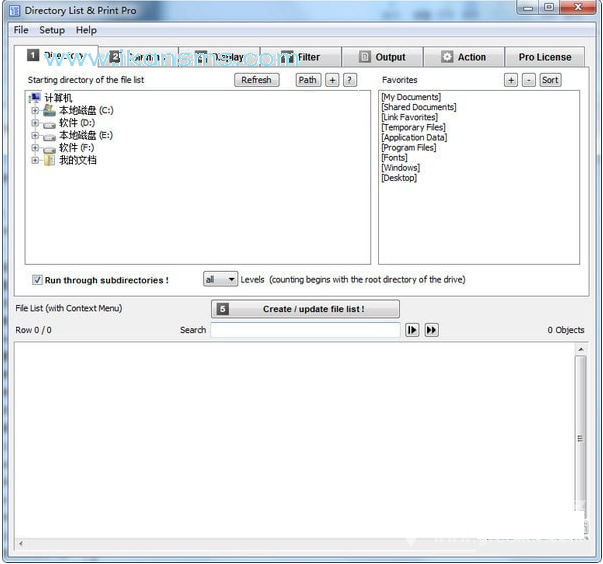
Task: Click the C: drive system disk icon
Action: point(49,110)
